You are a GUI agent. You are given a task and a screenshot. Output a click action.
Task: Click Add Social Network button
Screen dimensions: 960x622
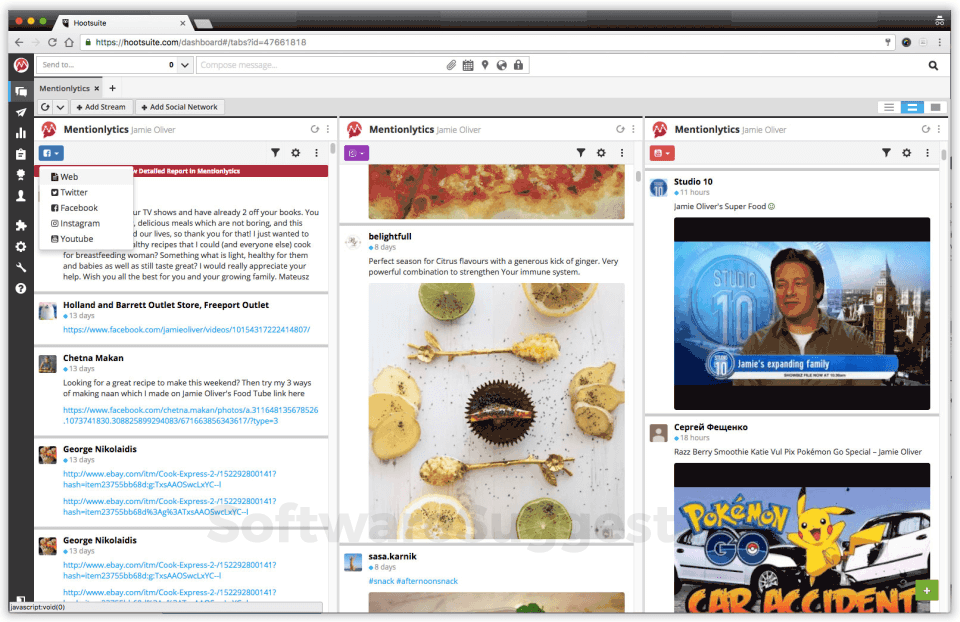(179, 107)
